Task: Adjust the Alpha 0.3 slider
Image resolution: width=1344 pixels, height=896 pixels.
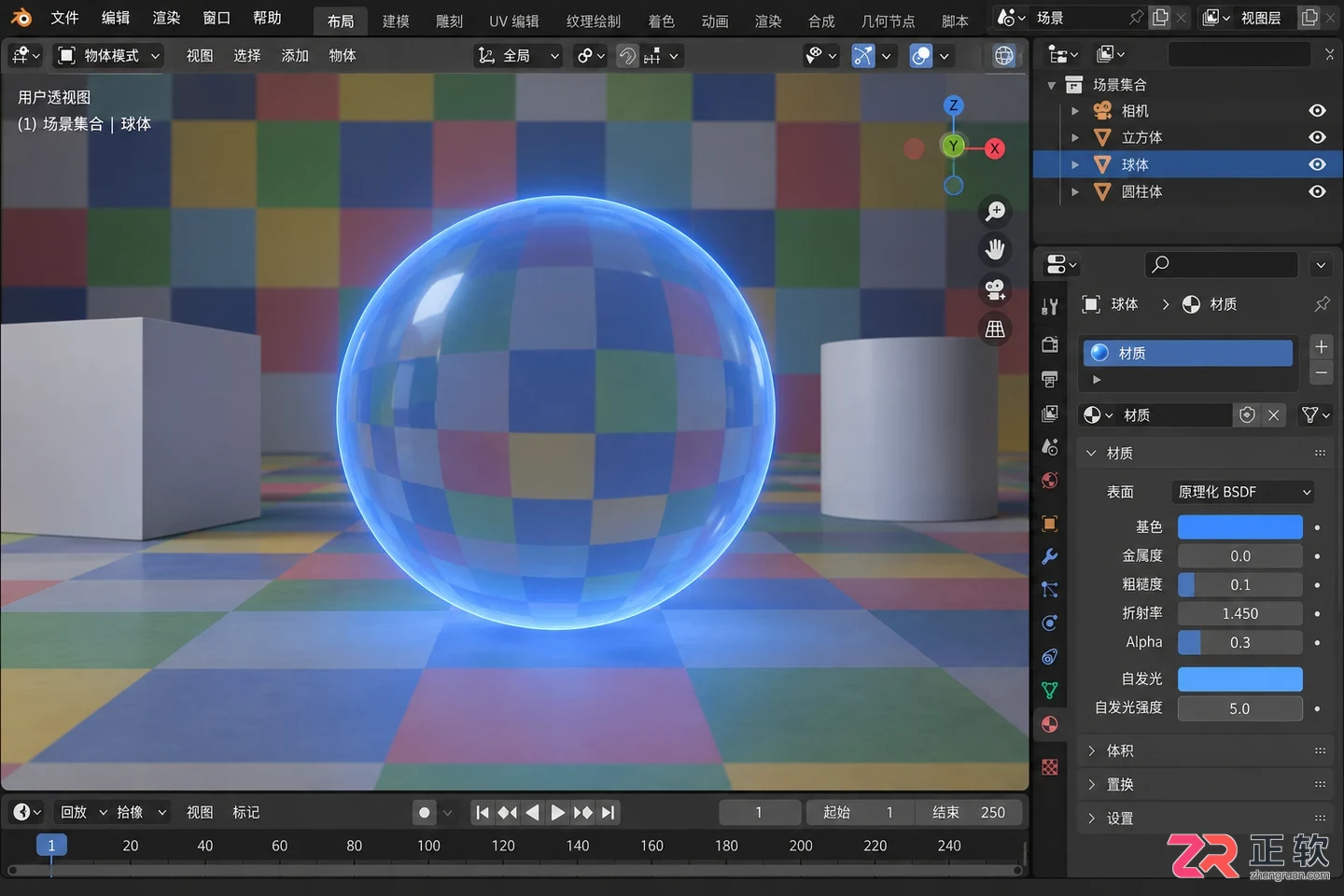Action: [1239, 642]
